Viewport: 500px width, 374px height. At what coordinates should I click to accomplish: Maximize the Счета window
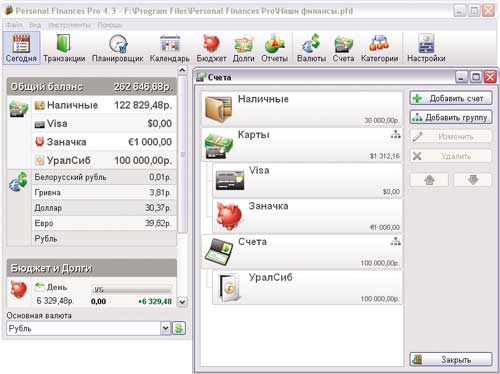point(476,77)
